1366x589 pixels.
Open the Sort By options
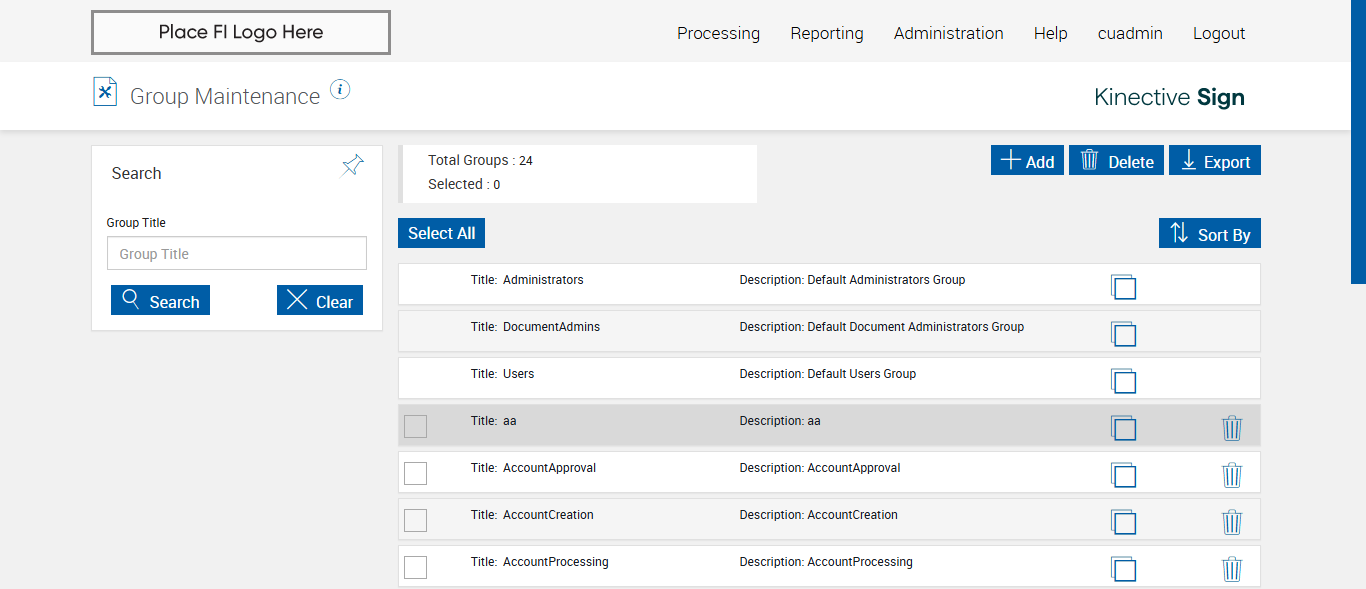[1210, 234]
